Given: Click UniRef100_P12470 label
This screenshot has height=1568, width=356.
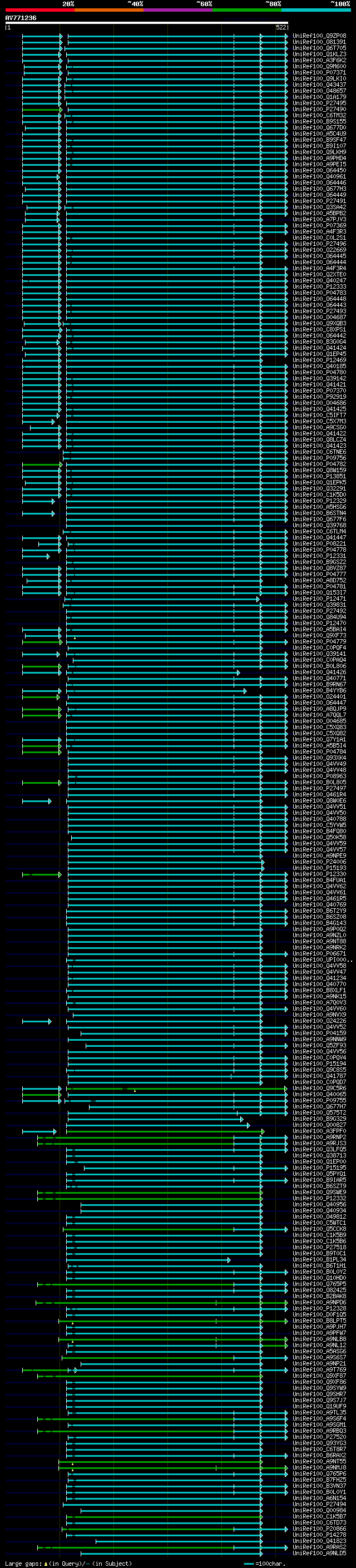Looking at the screenshot, I should [x=319, y=624].
